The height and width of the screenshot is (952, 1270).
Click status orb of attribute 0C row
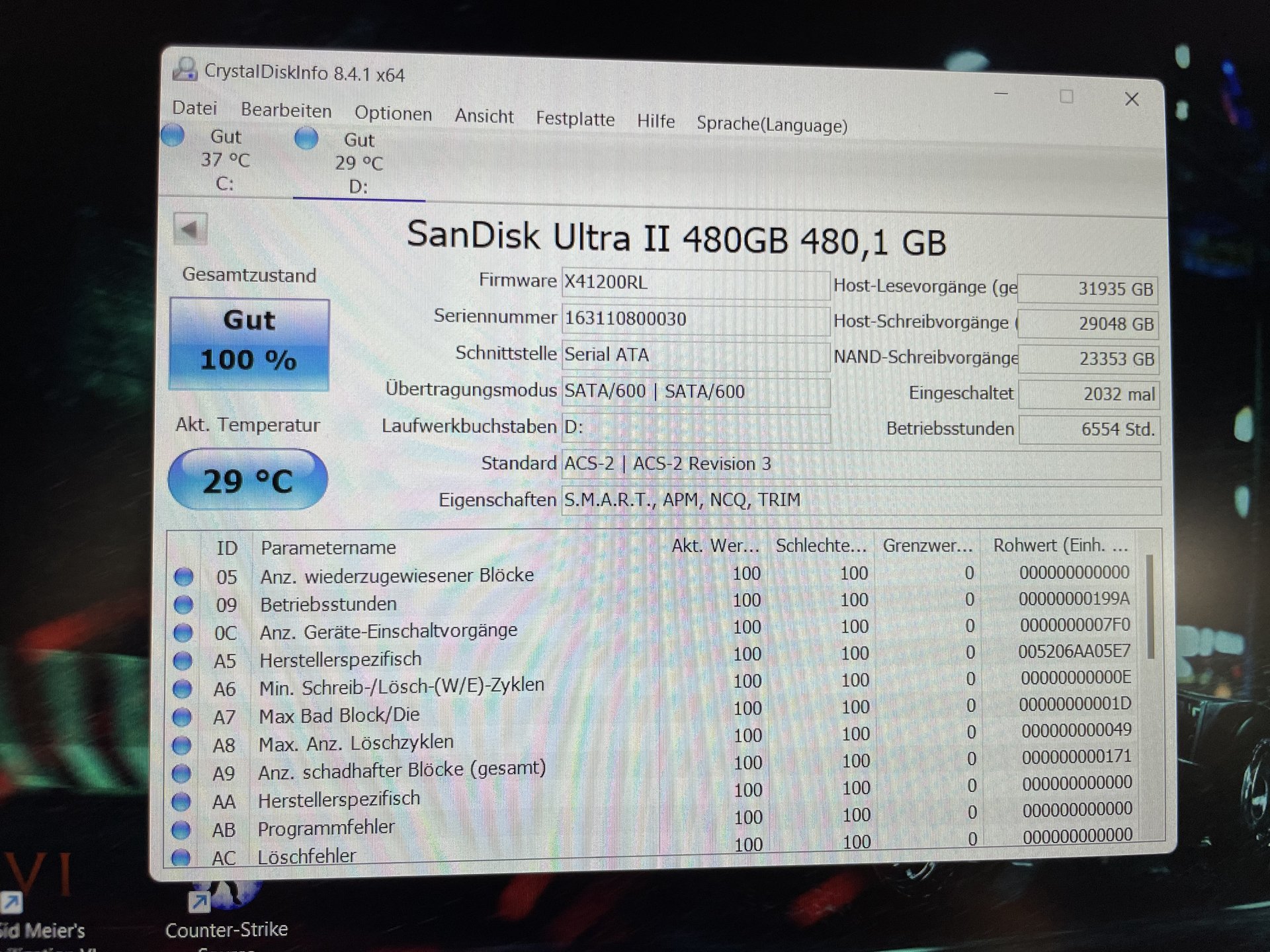pos(183,633)
